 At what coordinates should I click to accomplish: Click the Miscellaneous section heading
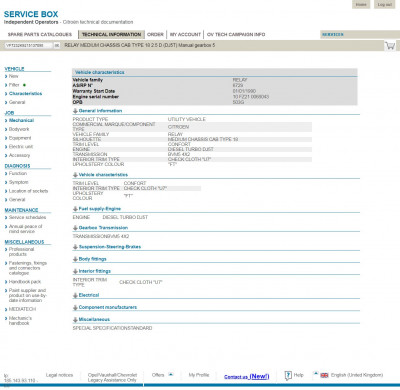[24, 242]
